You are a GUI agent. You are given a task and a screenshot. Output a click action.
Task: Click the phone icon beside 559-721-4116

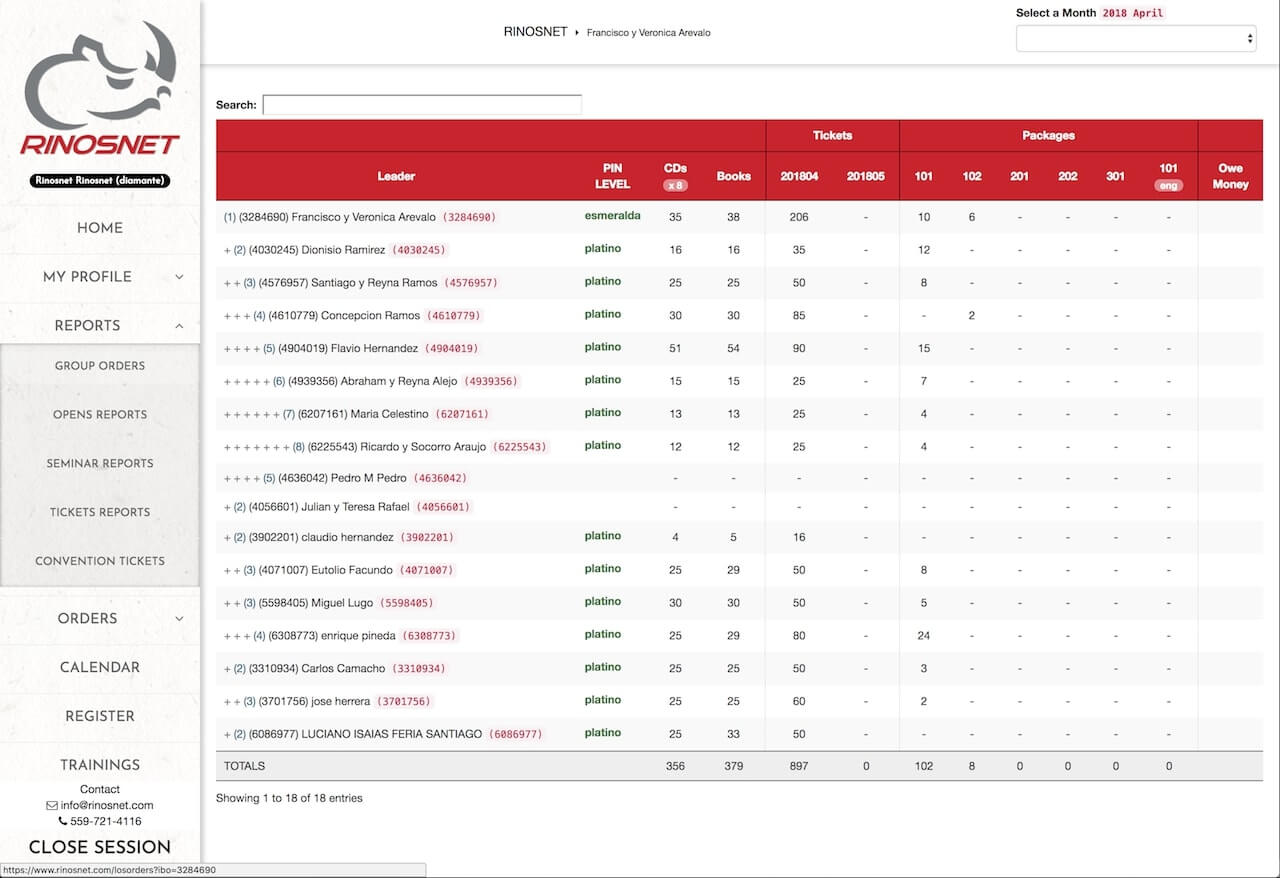click(62, 822)
